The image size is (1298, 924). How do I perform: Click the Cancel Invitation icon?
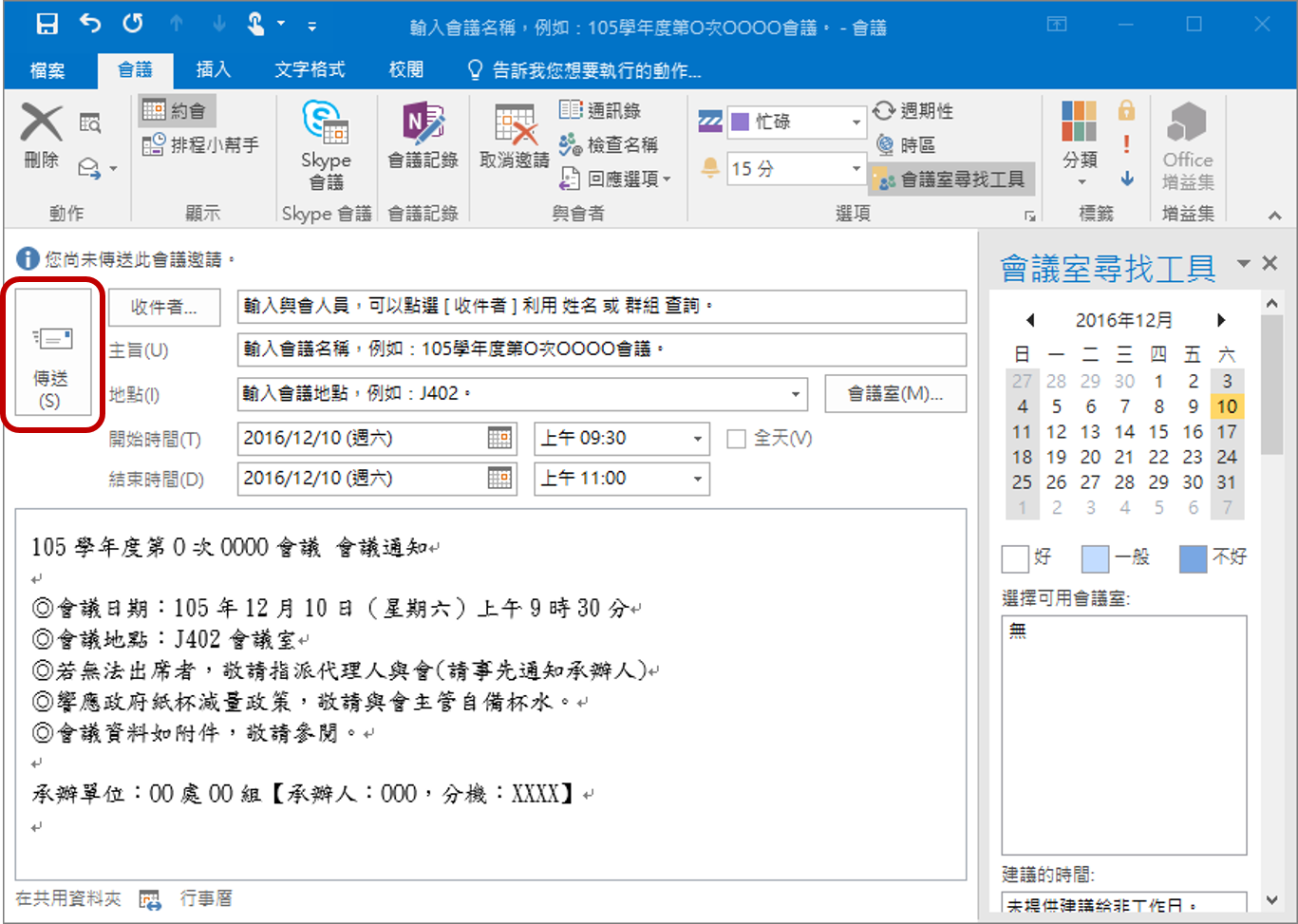pyautogui.click(x=515, y=124)
